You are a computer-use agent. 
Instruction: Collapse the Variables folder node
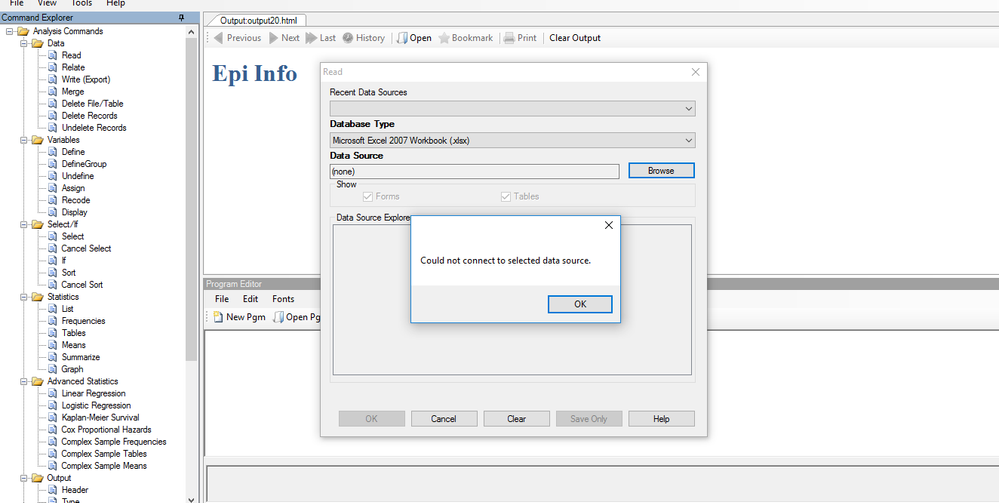tap(24, 140)
